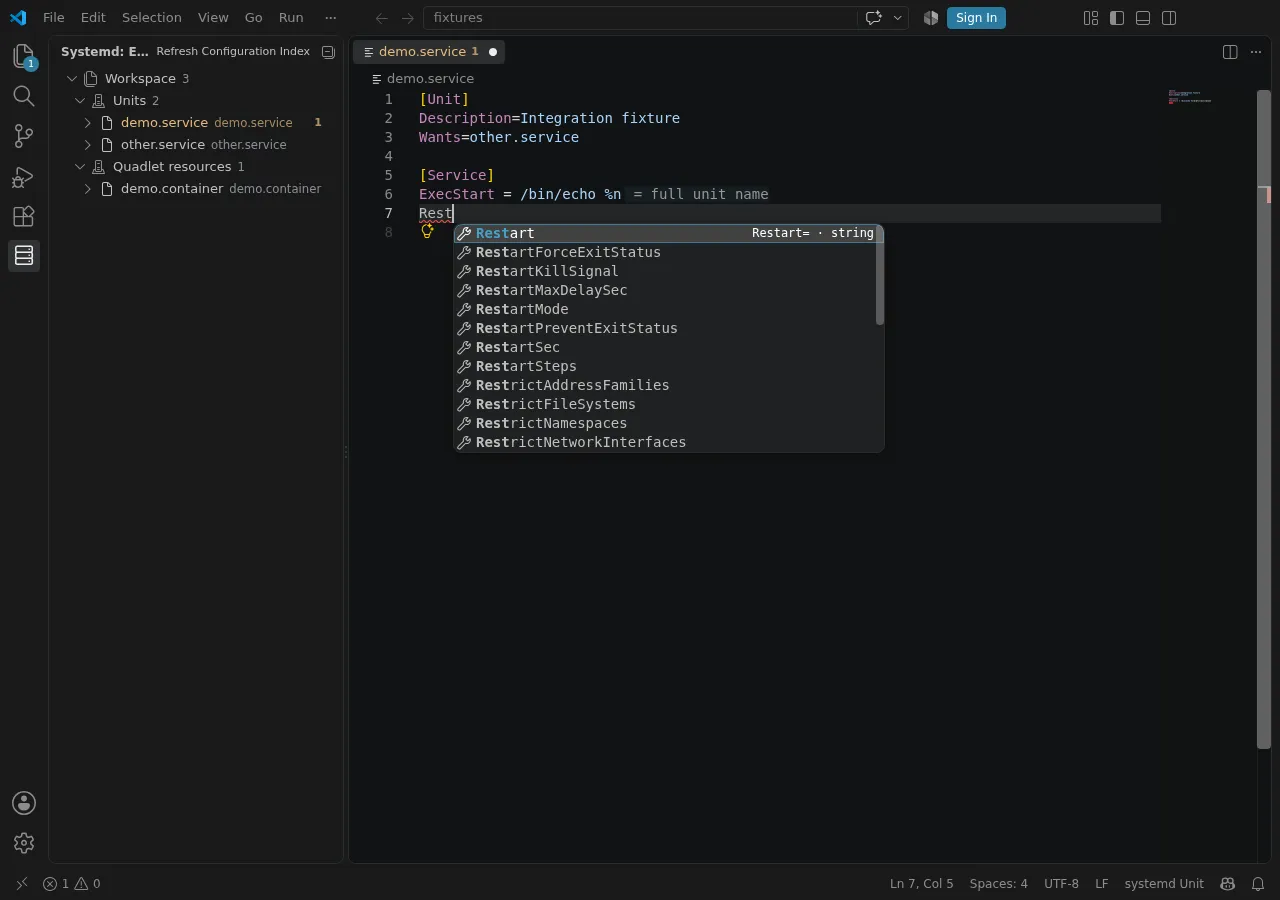Collapse all in Systemd tree view
This screenshot has height=900, width=1280.
tap(328, 52)
